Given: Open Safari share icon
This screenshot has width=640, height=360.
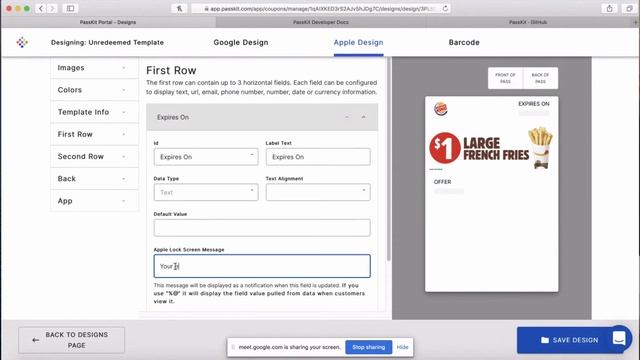Looking at the screenshot, I should coord(609,8).
